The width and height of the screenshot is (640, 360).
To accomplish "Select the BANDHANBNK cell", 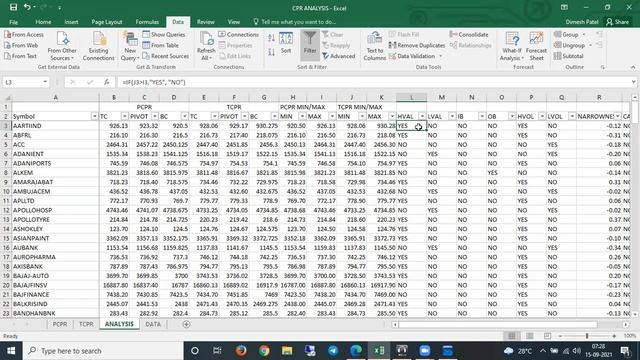I will 55,313.
